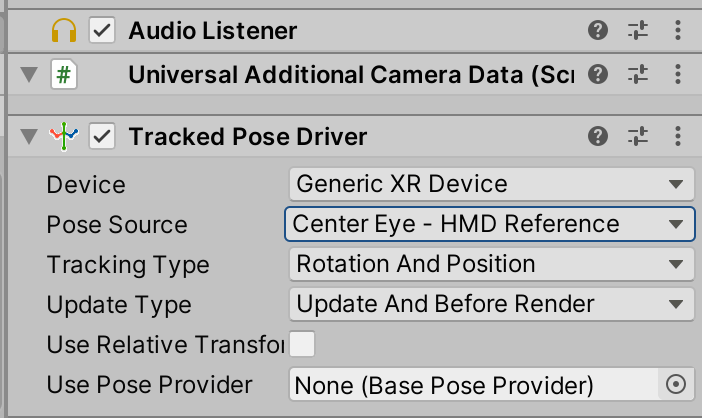Image resolution: width=702 pixels, height=418 pixels.
Task: Disable the Tracked Pose Driver checkbox
Action: [102, 136]
